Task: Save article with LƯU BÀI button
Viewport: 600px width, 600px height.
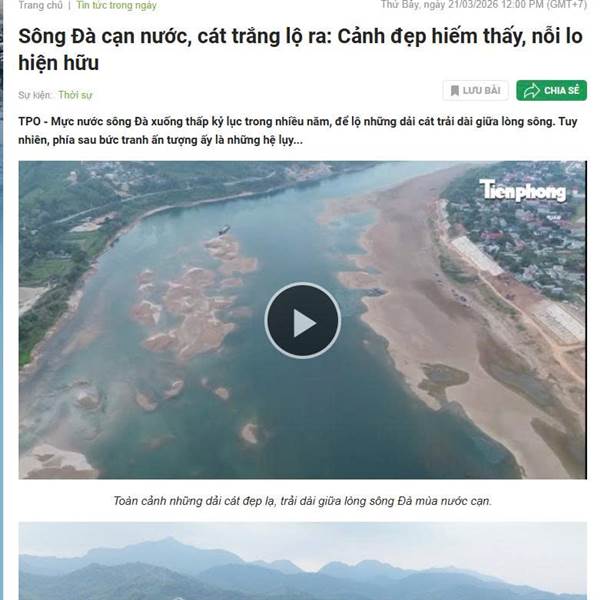Action: point(476,91)
